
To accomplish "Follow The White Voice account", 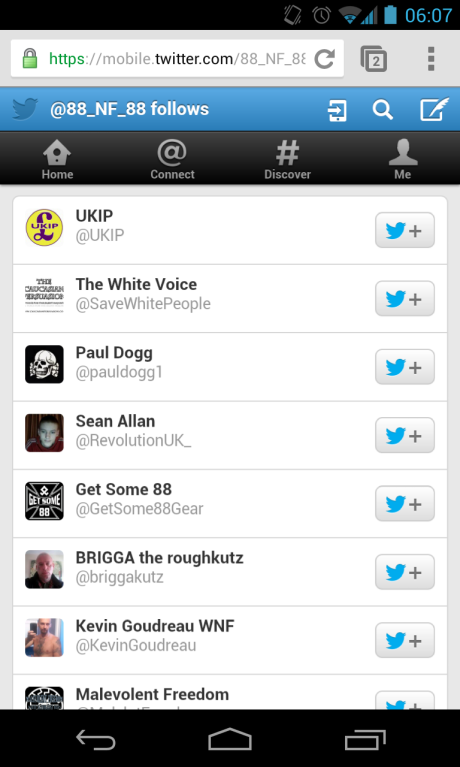I will [405, 298].
